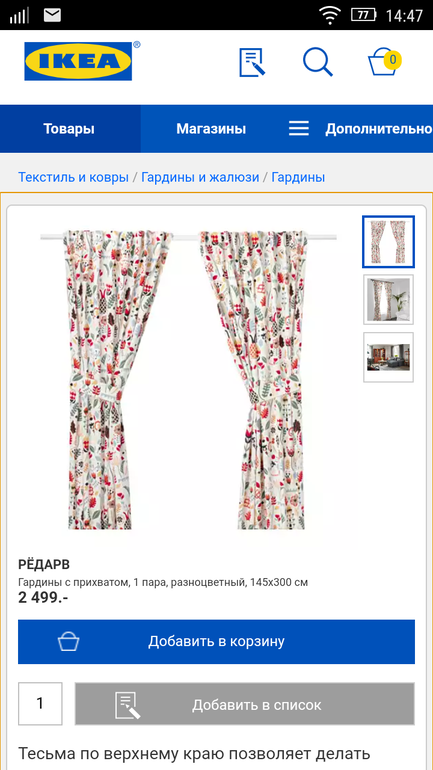Screen dimensions: 433x770
Task: Tap the list icon on Добавить в список
Action: (128, 705)
